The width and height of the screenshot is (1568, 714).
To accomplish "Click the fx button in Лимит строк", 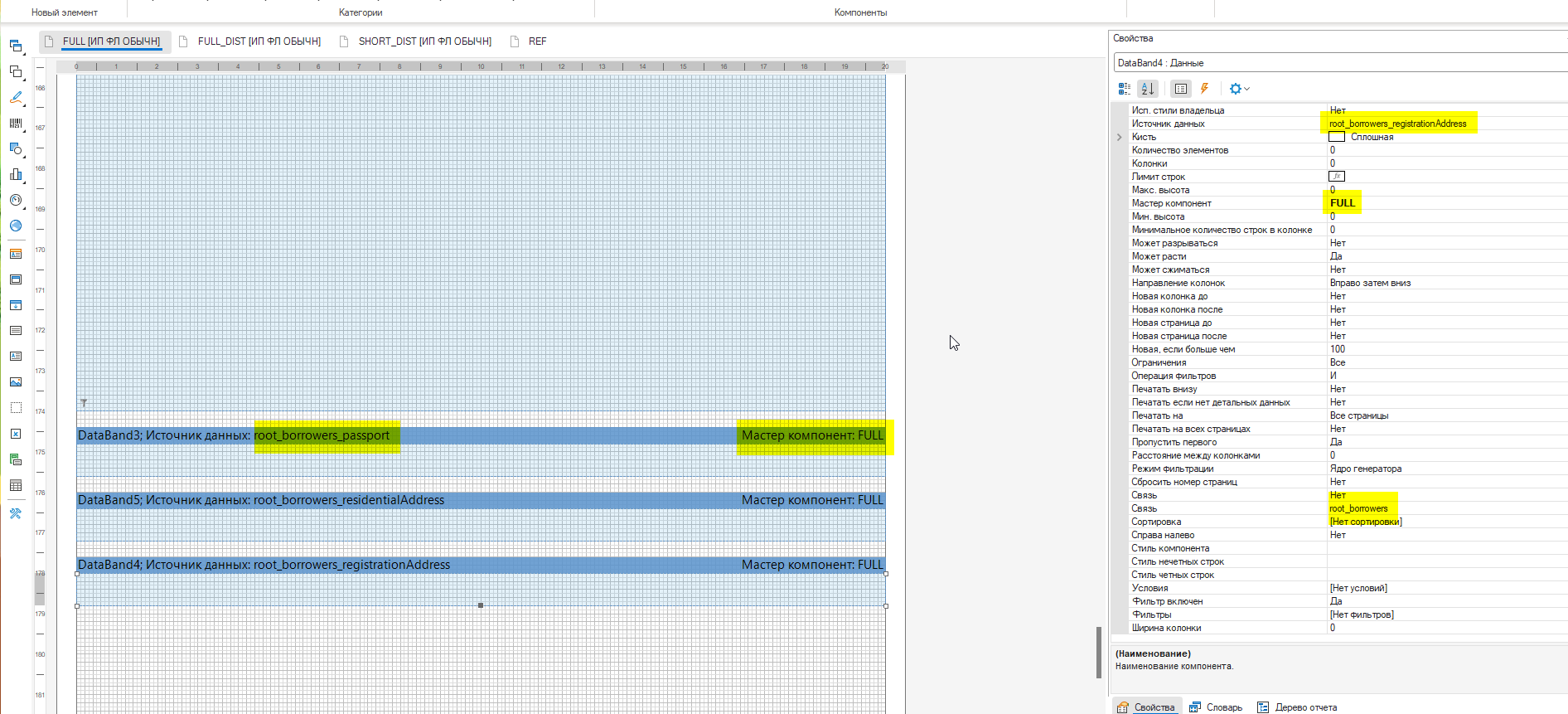I will click(1337, 177).
